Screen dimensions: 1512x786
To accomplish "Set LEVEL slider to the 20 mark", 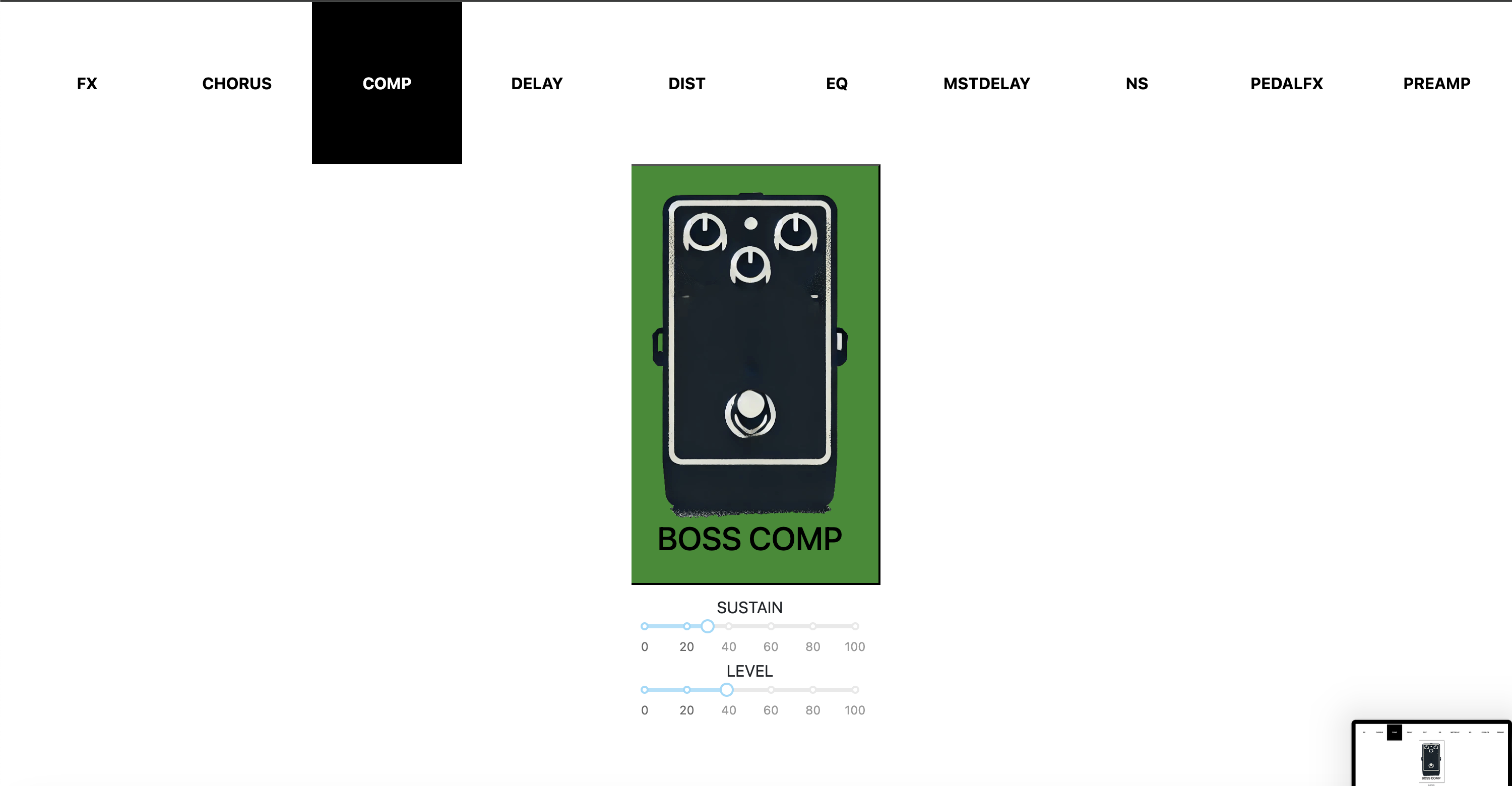I will (687, 690).
